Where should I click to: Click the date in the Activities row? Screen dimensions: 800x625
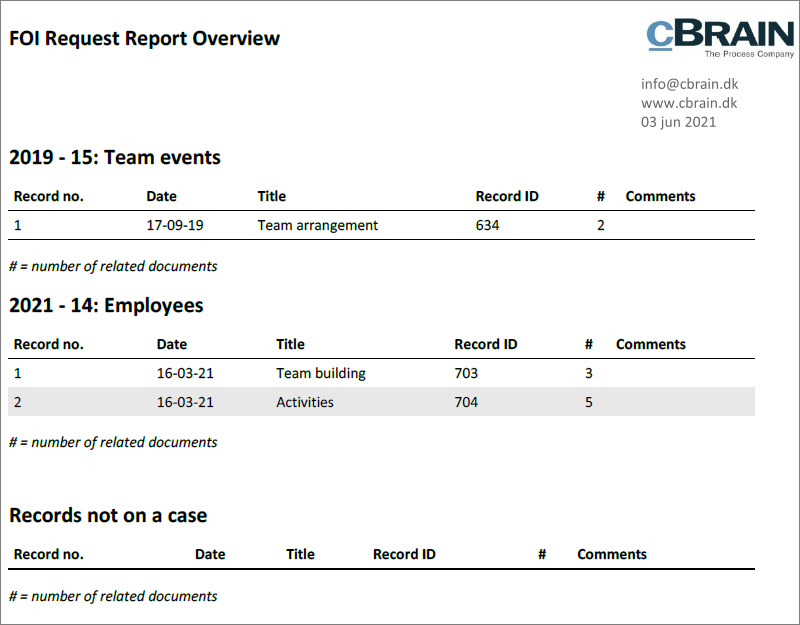pyautogui.click(x=185, y=402)
